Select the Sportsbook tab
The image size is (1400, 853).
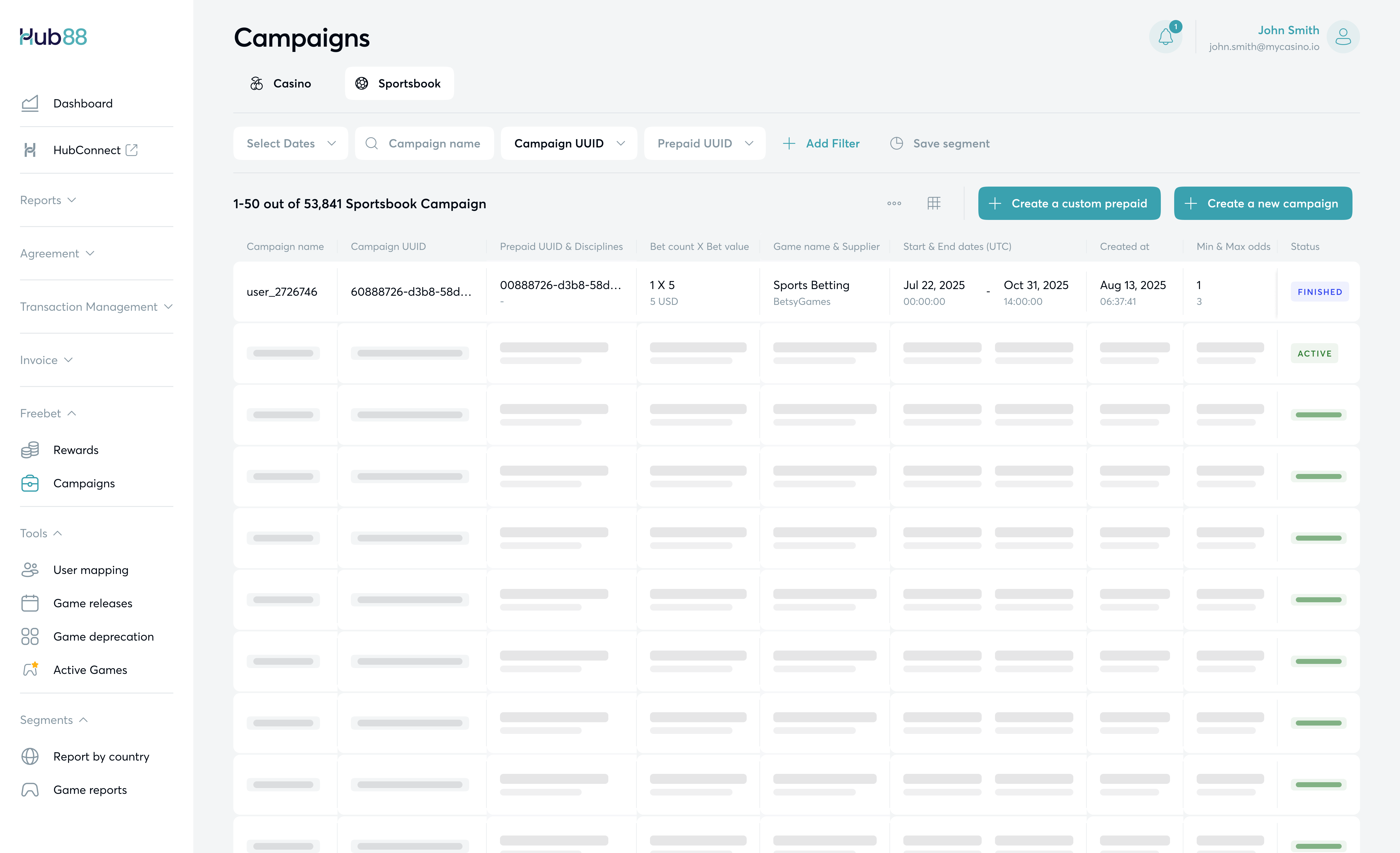click(x=399, y=84)
